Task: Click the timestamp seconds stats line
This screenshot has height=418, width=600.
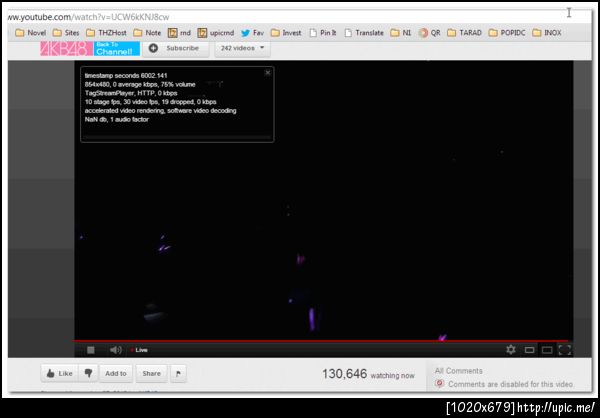Action: coord(126,75)
